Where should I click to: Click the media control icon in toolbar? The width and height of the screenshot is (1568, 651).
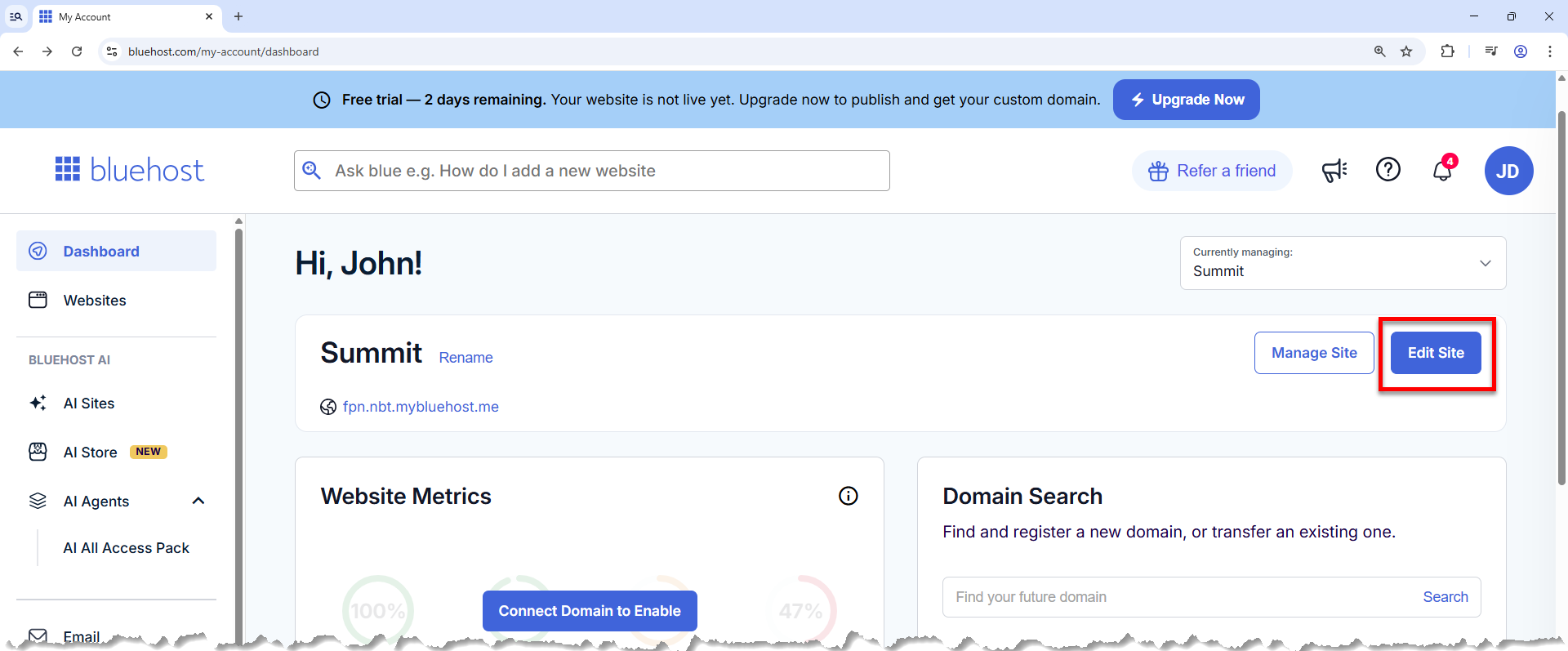[x=1491, y=51]
